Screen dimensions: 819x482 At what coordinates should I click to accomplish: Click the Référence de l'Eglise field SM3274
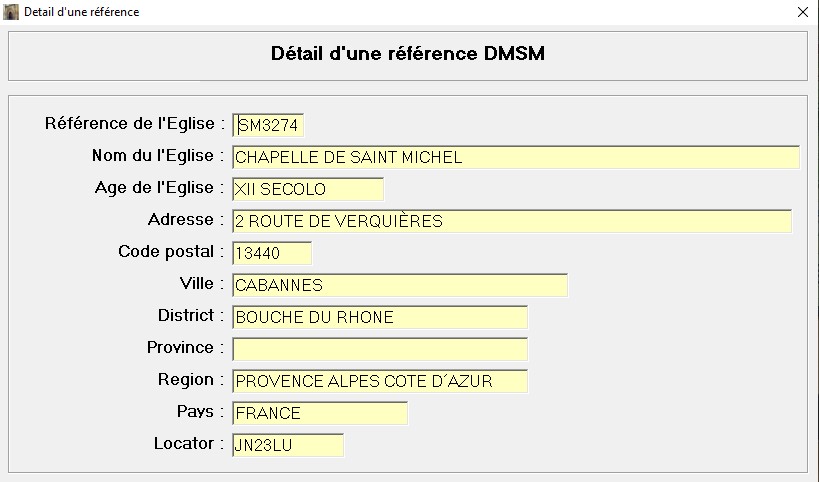(x=268, y=125)
